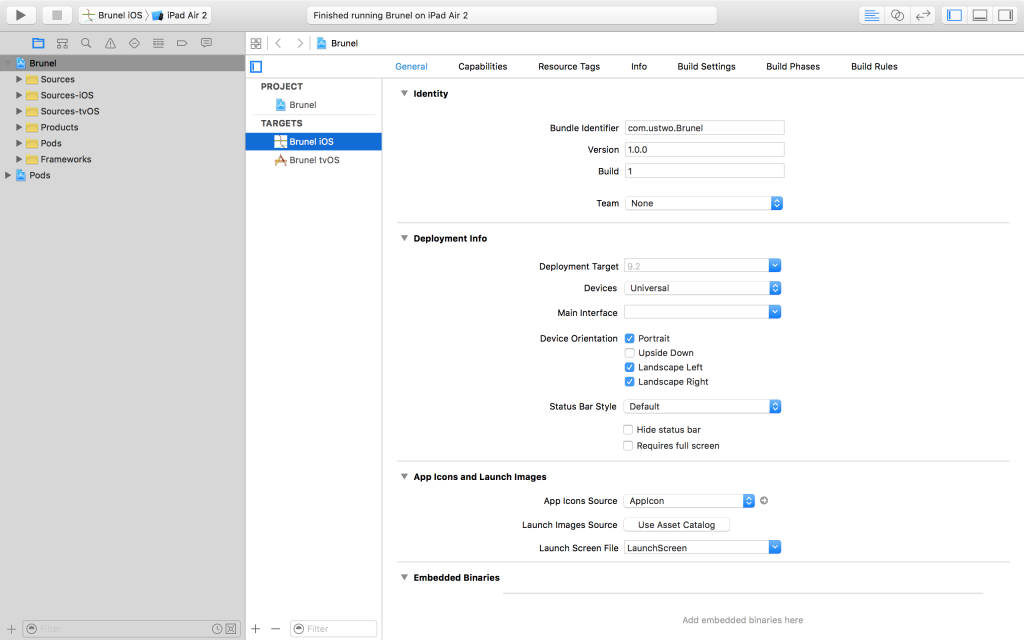Open the Debug navigator icon
This screenshot has width=1024, height=640.
(x=158, y=43)
